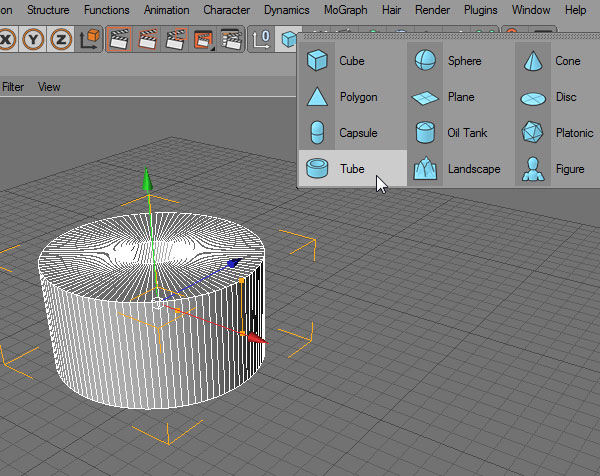600x476 pixels.
Task: Toggle Z axis lock
Action: pos(60,39)
